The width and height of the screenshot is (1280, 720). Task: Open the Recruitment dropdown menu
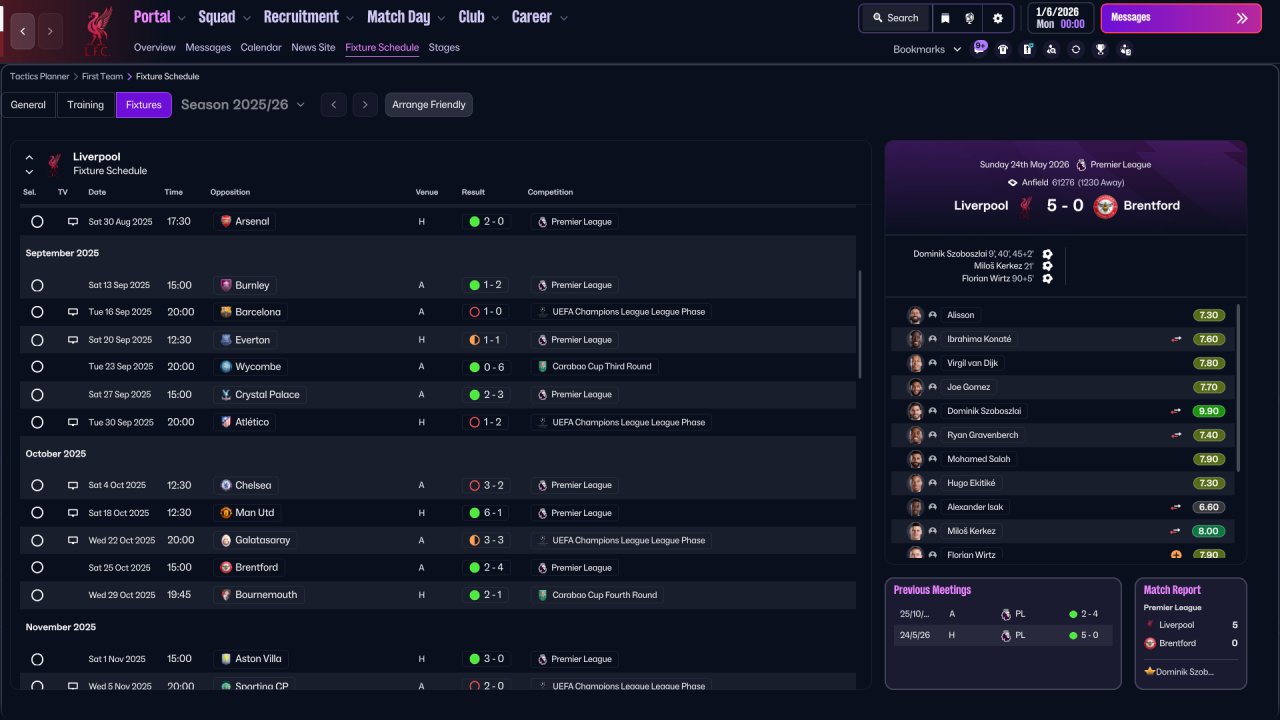309,17
